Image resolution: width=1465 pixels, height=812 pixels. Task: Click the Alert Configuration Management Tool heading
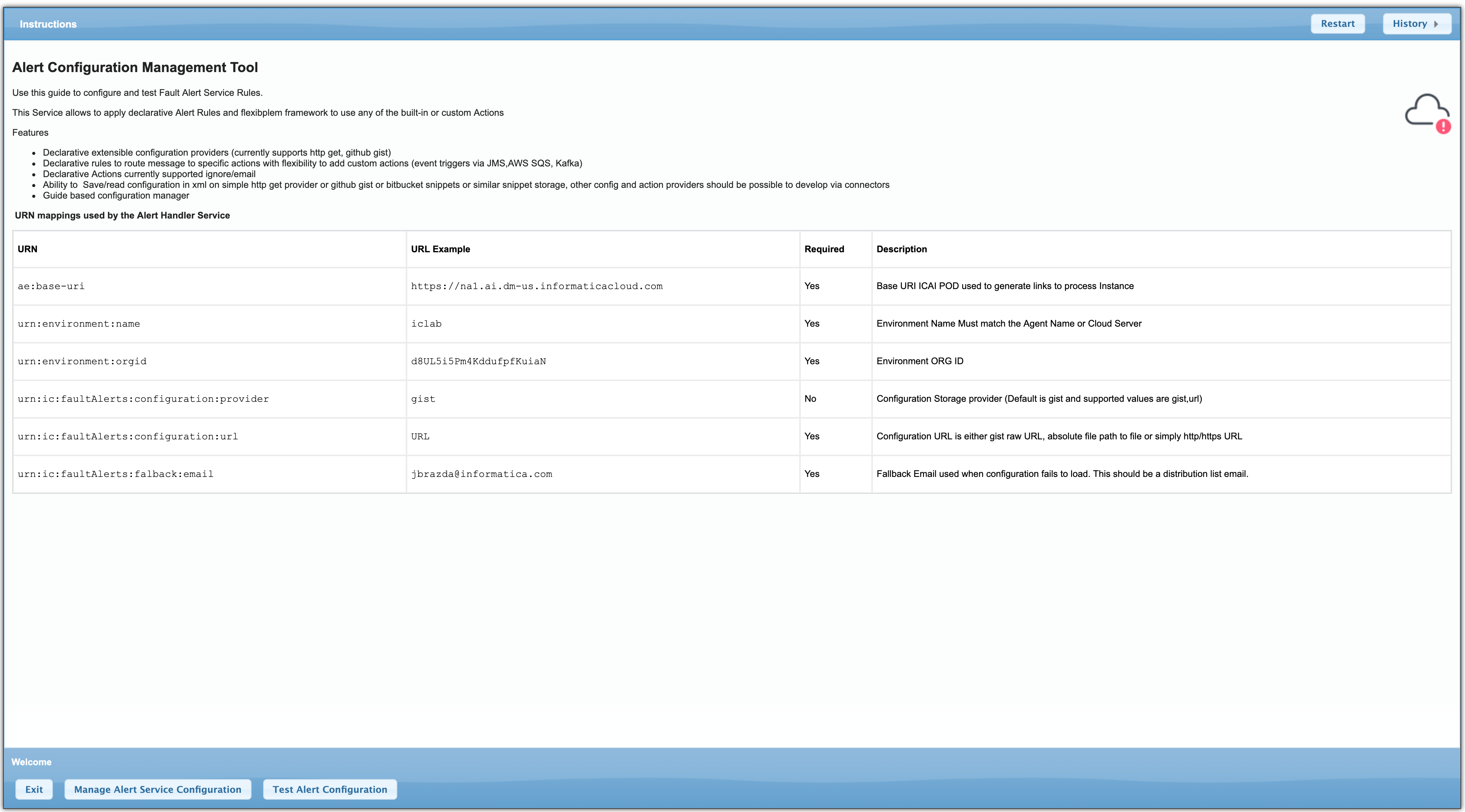point(135,67)
